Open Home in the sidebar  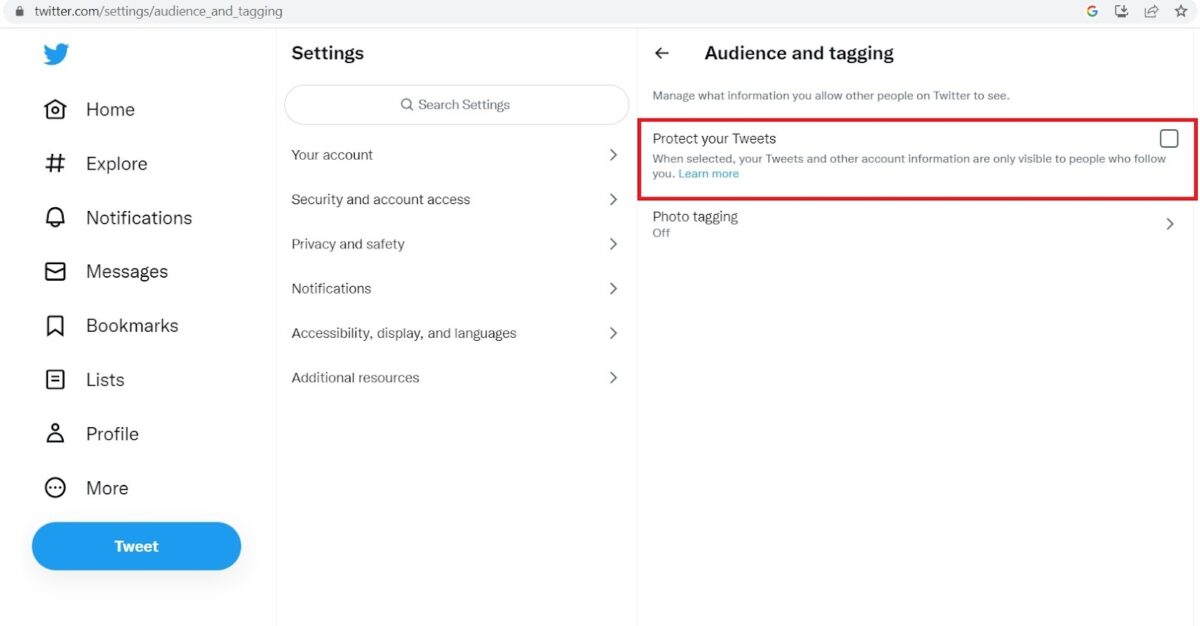coord(110,110)
